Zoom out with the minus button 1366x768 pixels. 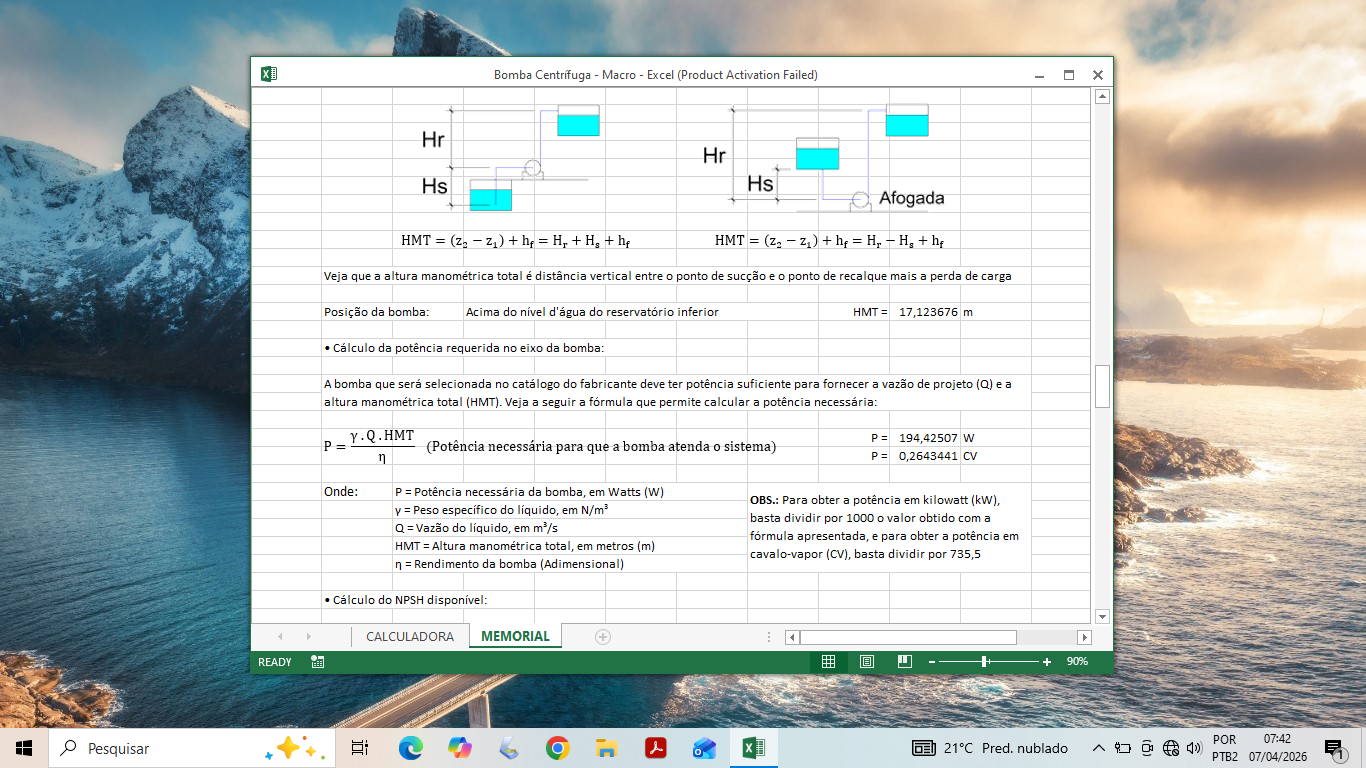(931, 662)
